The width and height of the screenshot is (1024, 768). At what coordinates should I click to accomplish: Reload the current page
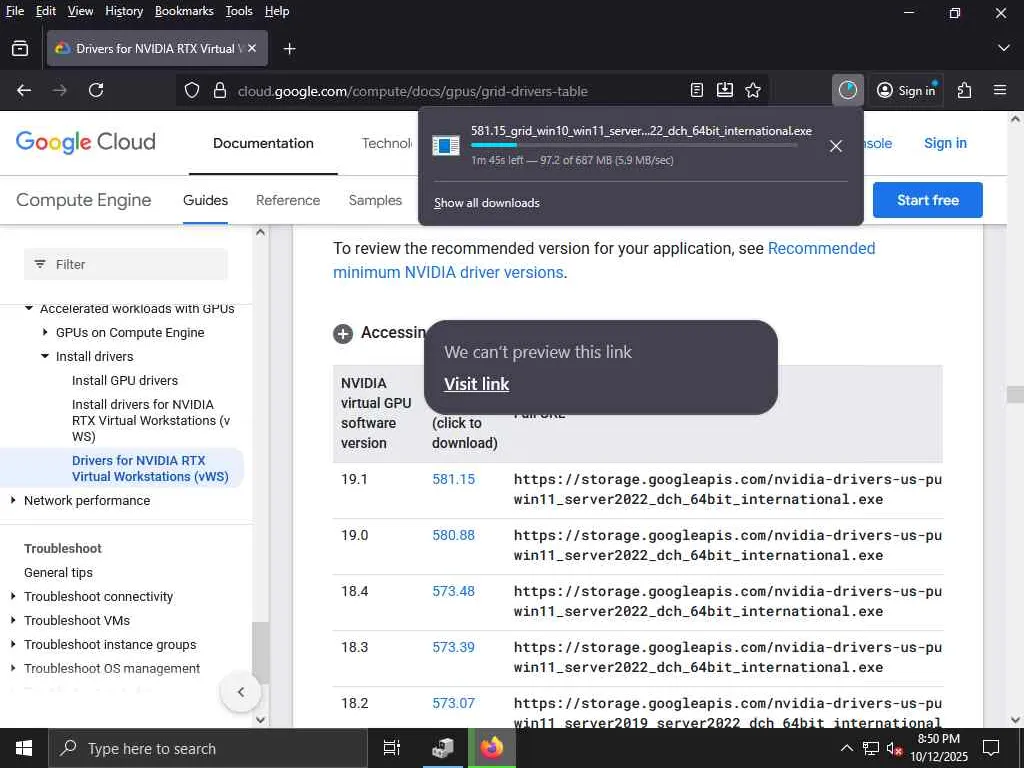[96, 90]
